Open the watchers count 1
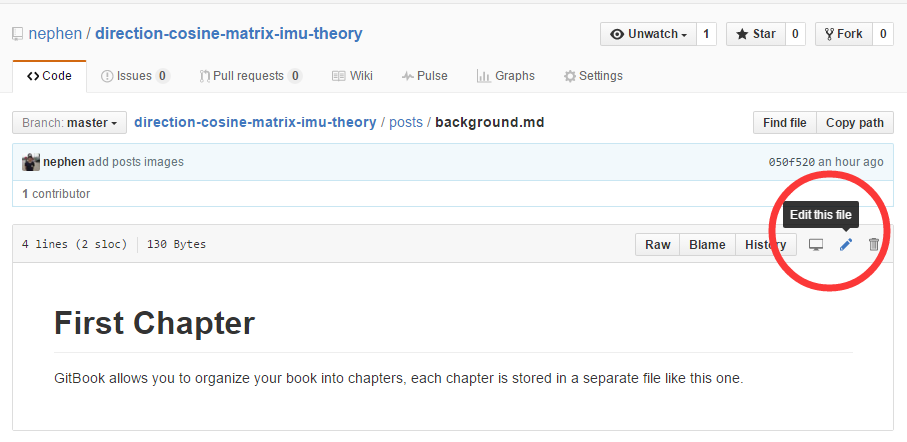The image size is (907, 442). pyautogui.click(x=706, y=34)
